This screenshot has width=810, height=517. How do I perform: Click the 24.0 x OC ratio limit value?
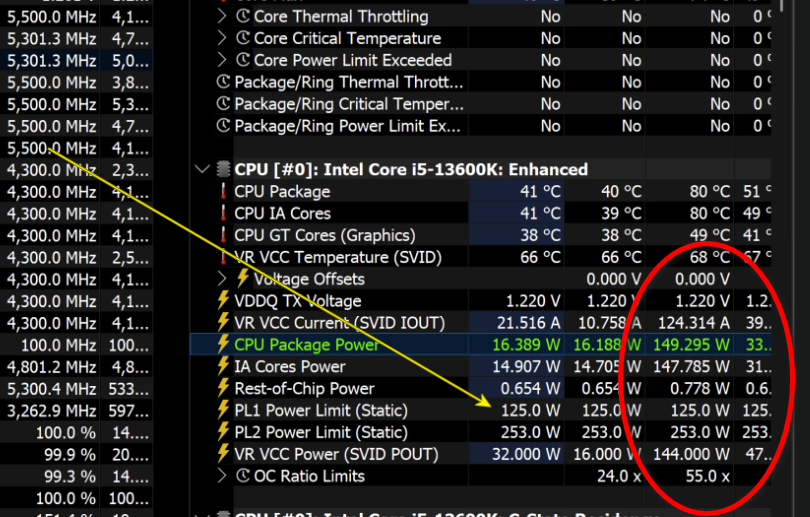tap(619, 476)
